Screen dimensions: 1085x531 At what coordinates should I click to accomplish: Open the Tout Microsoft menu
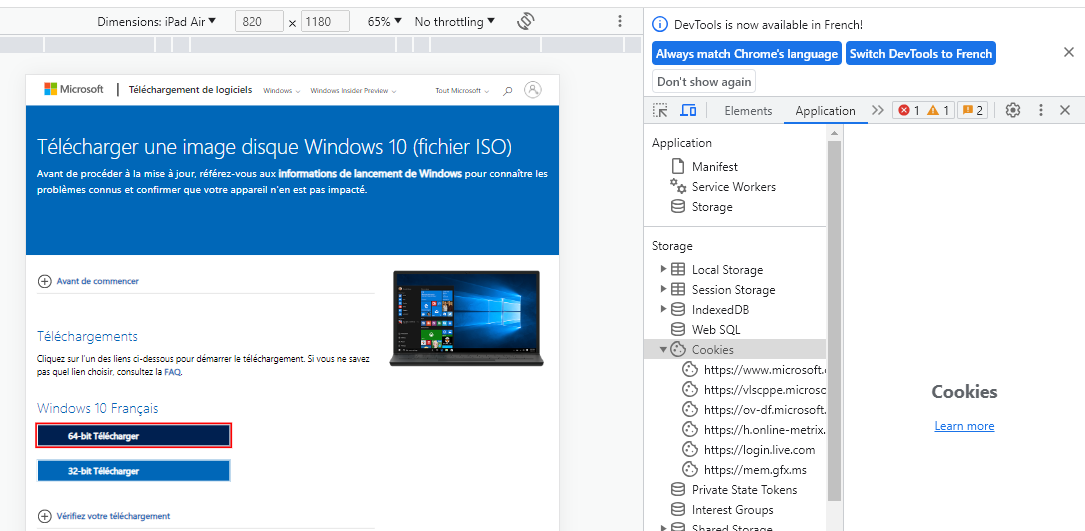462,91
